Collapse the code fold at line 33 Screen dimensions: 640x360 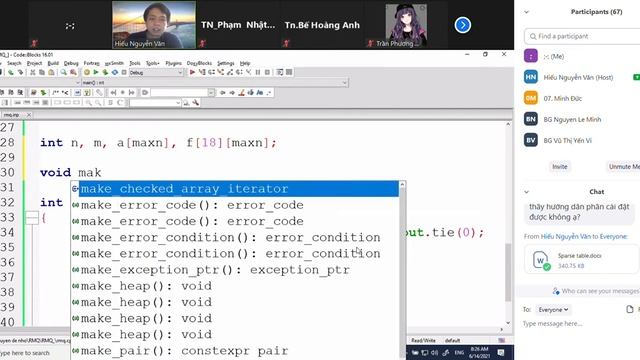[x=32, y=218]
